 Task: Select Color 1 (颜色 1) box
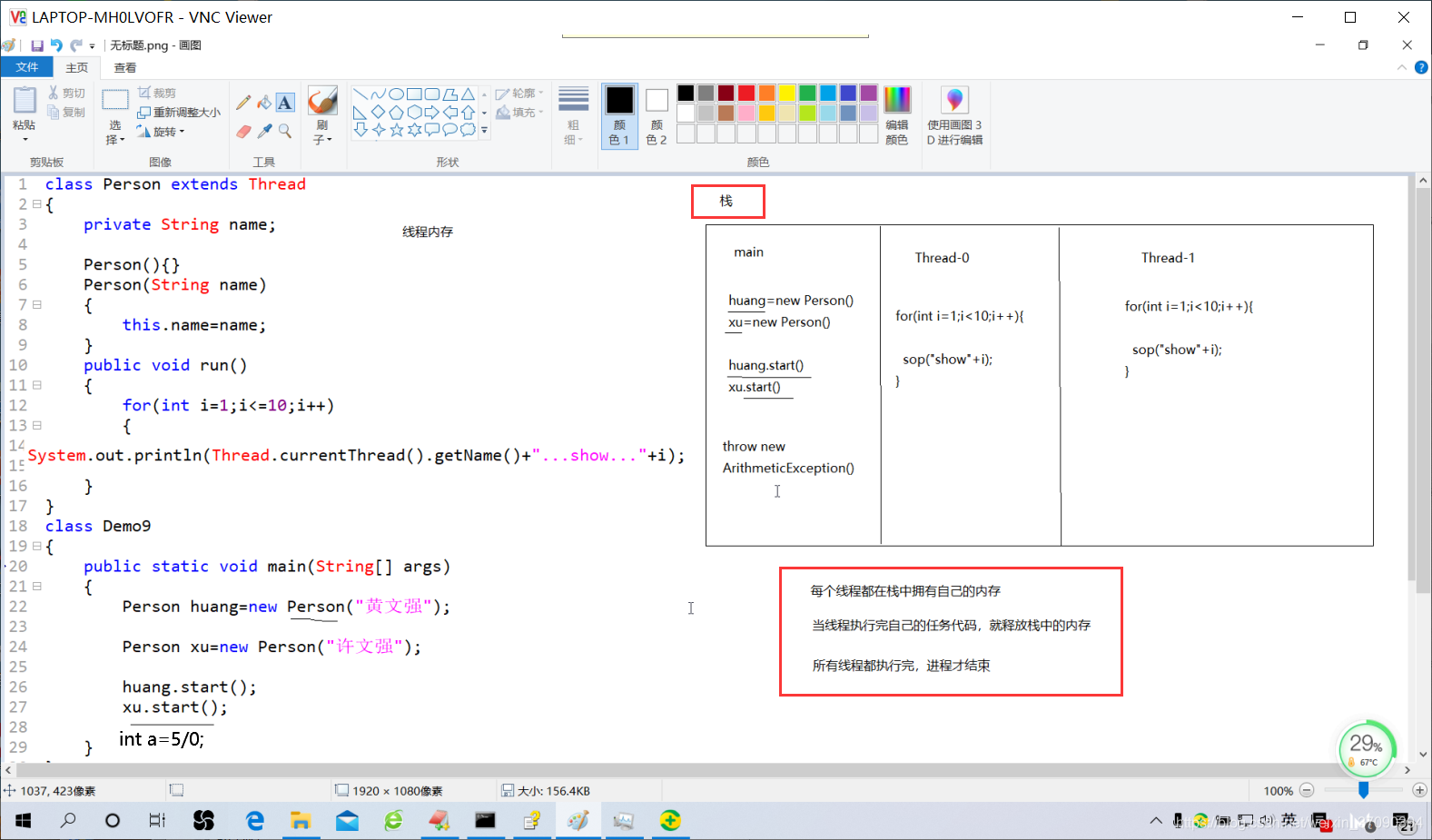(619, 115)
